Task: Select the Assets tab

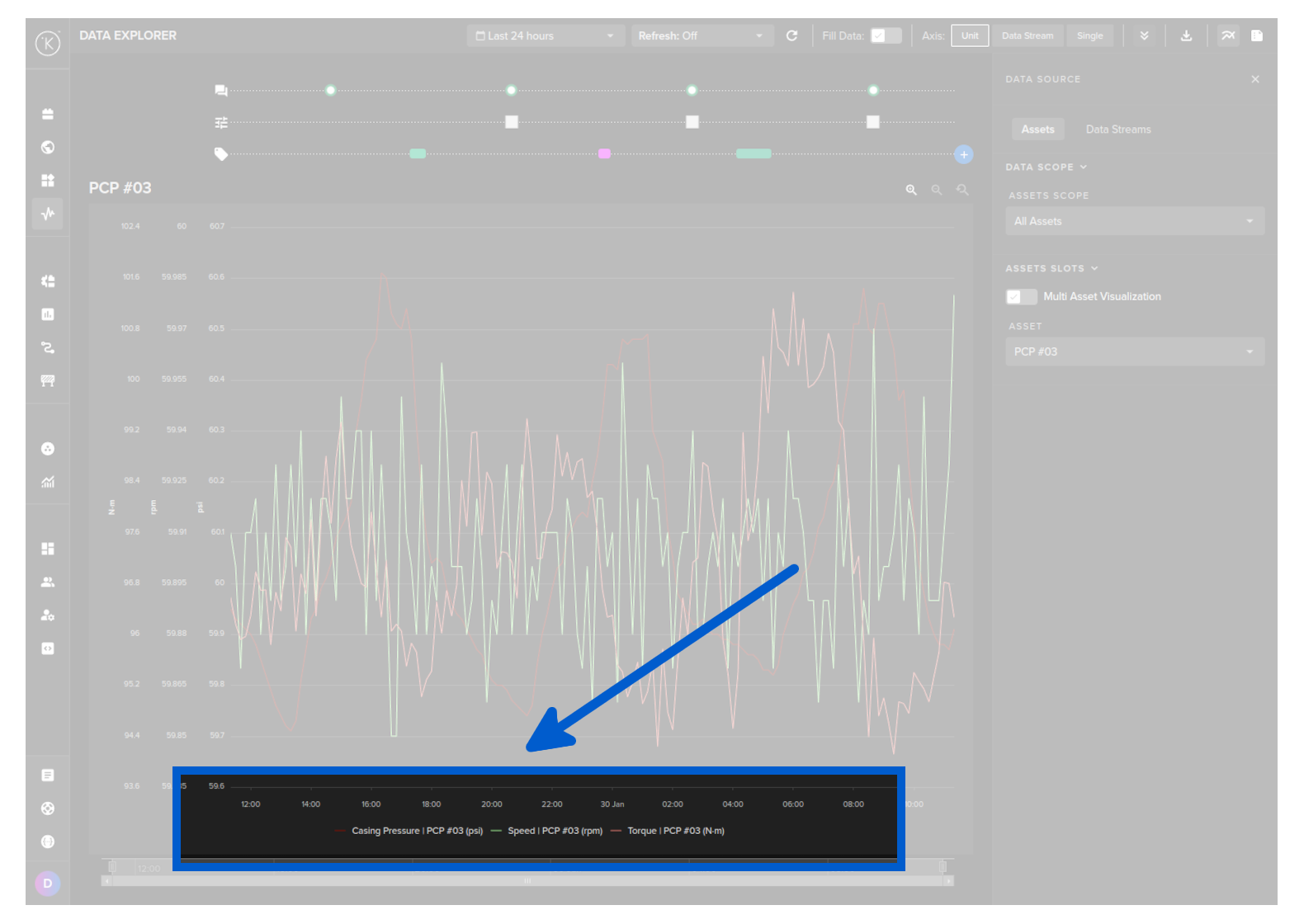Action: pos(1037,130)
